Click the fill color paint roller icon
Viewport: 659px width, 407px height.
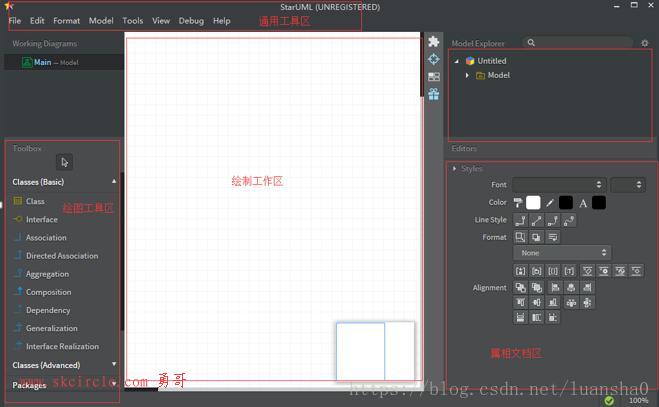(x=518, y=203)
